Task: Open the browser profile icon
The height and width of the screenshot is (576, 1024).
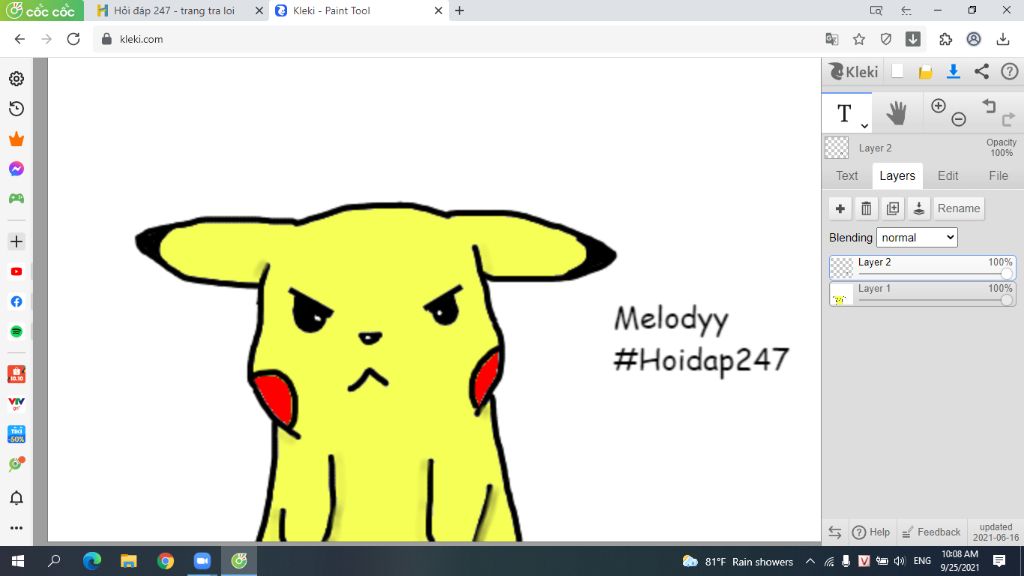Action: (974, 39)
